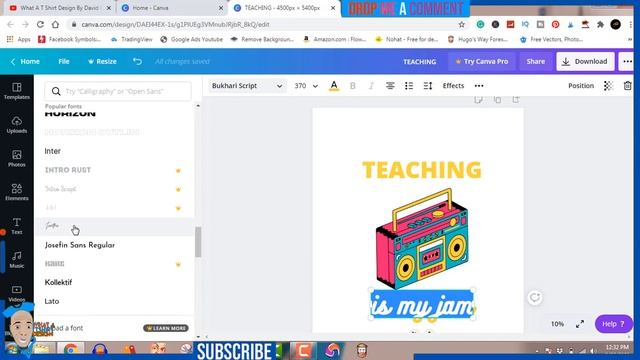
Task: Open browser extensions puzzle icon
Action: click(600, 24)
